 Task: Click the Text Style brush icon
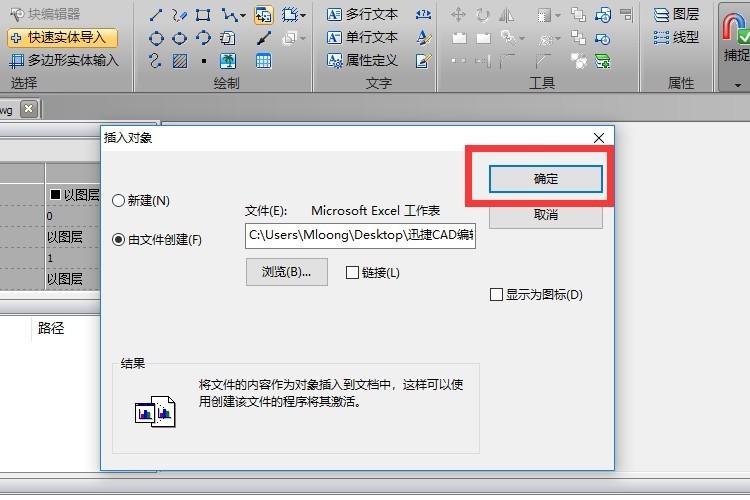423,38
